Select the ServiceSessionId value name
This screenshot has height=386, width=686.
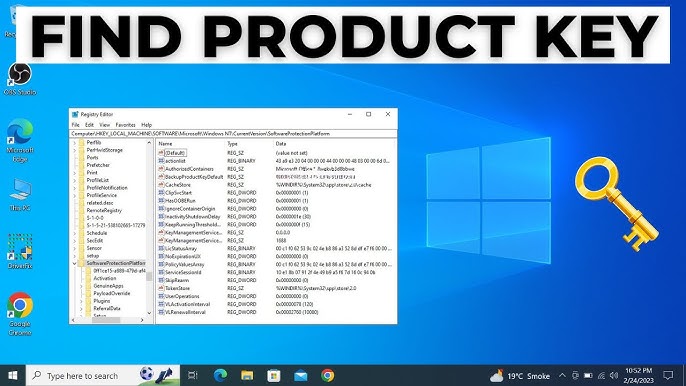point(183,272)
